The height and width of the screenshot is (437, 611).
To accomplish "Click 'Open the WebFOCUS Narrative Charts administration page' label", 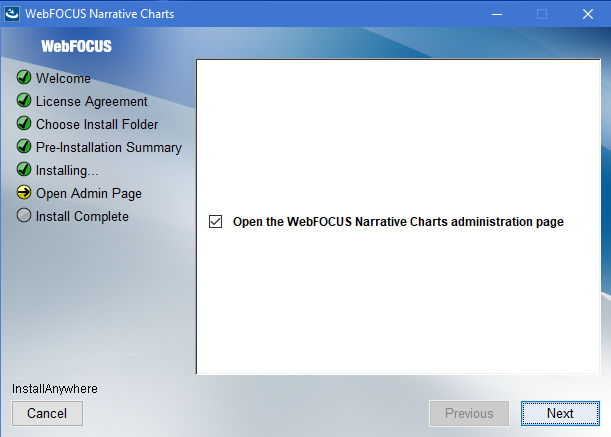I will [398, 222].
